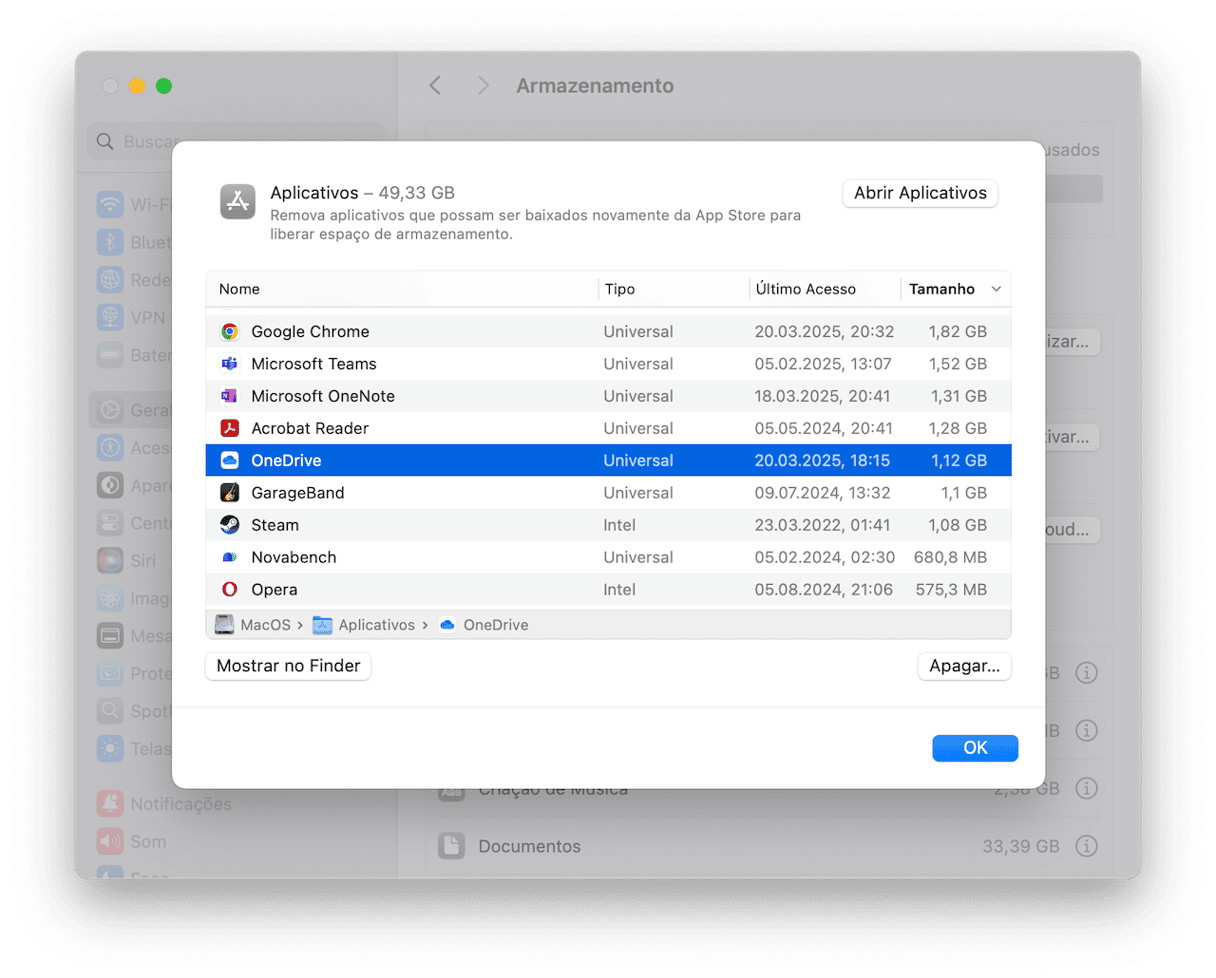
Task: Click the Steam app icon
Action: coord(230,525)
